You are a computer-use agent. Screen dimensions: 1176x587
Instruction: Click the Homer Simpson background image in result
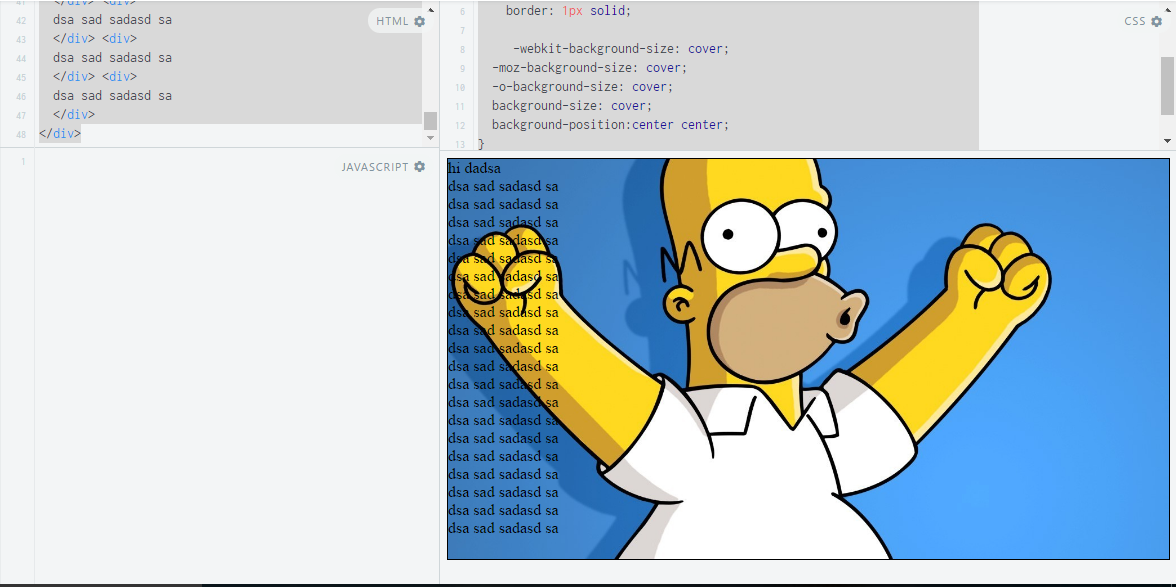coord(808,358)
